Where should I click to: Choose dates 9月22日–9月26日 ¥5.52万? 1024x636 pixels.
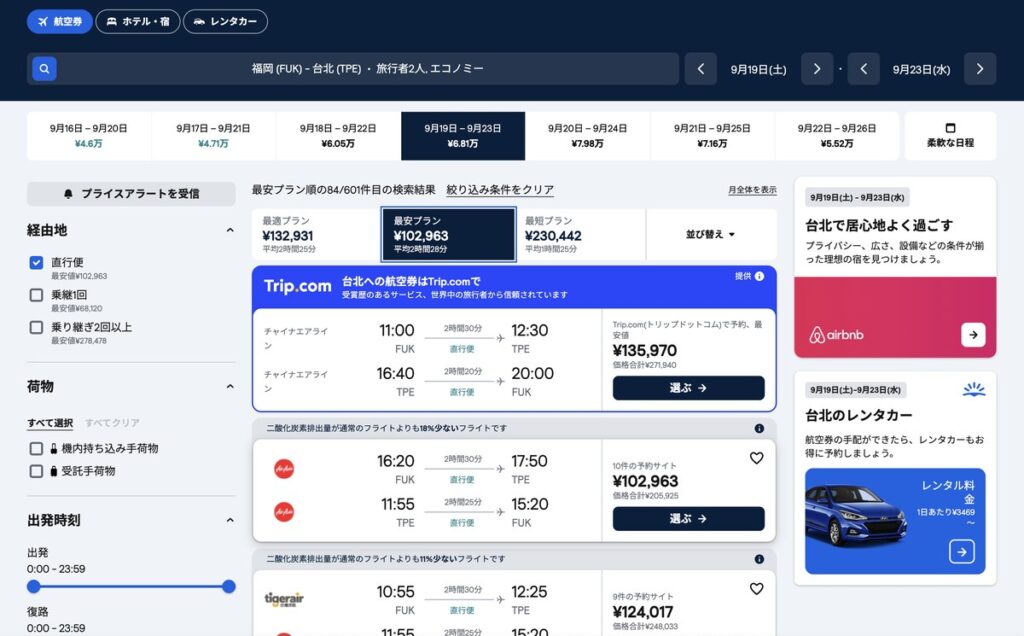click(x=837, y=136)
